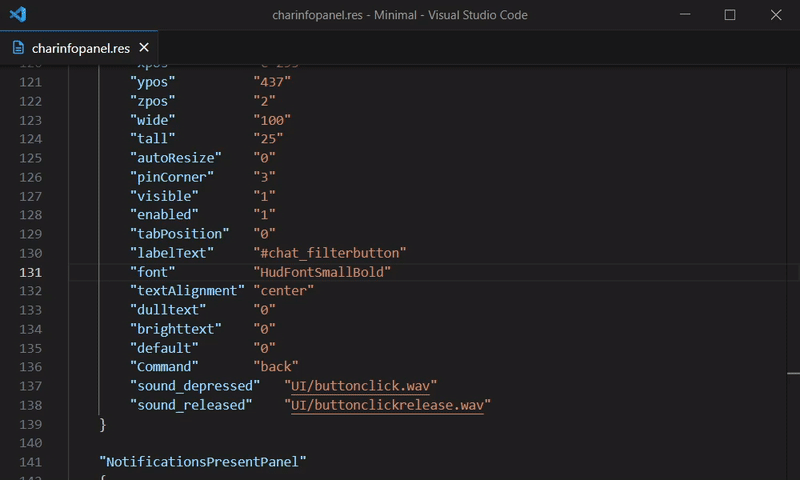800x480 pixels.
Task: Minimize the Visual Studio Code window
Action: click(685, 14)
